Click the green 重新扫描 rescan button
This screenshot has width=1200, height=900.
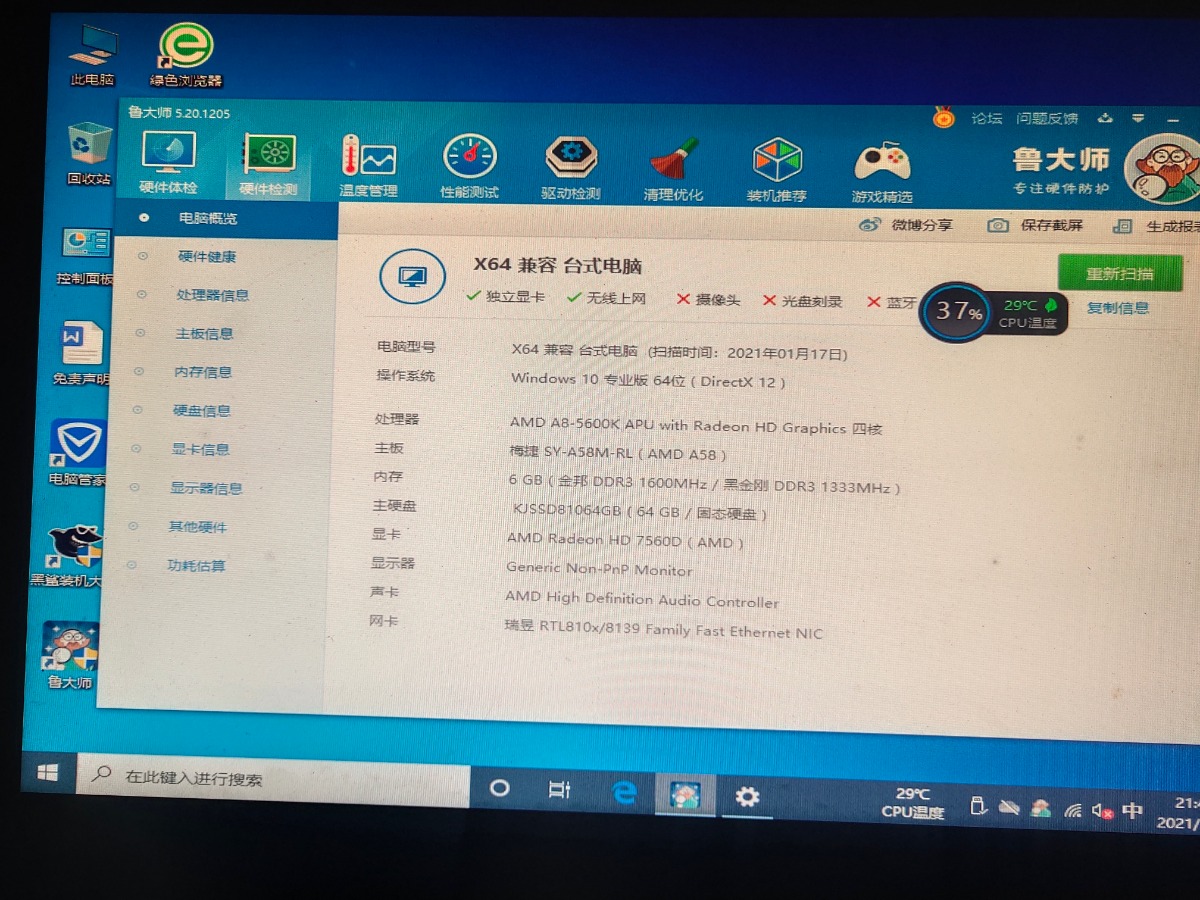point(1120,273)
